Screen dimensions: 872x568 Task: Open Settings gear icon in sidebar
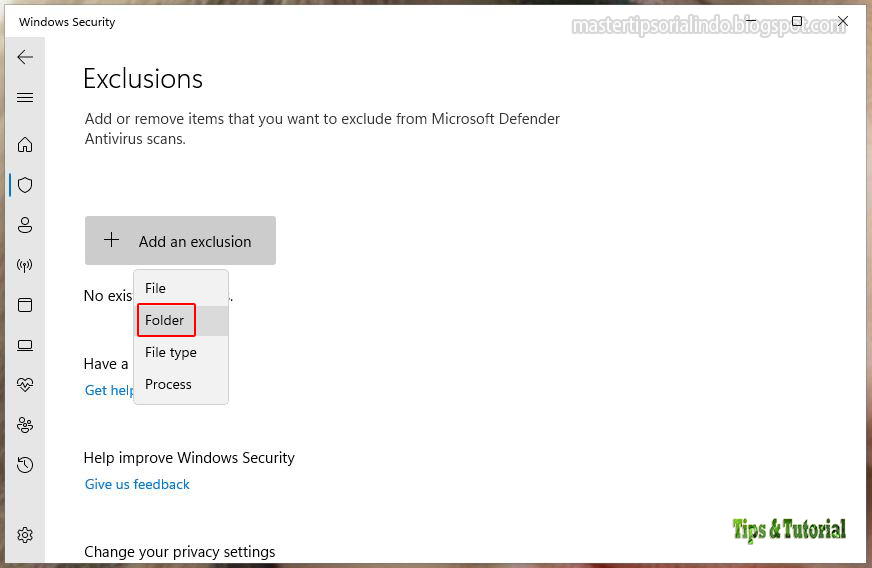click(25, 535)
